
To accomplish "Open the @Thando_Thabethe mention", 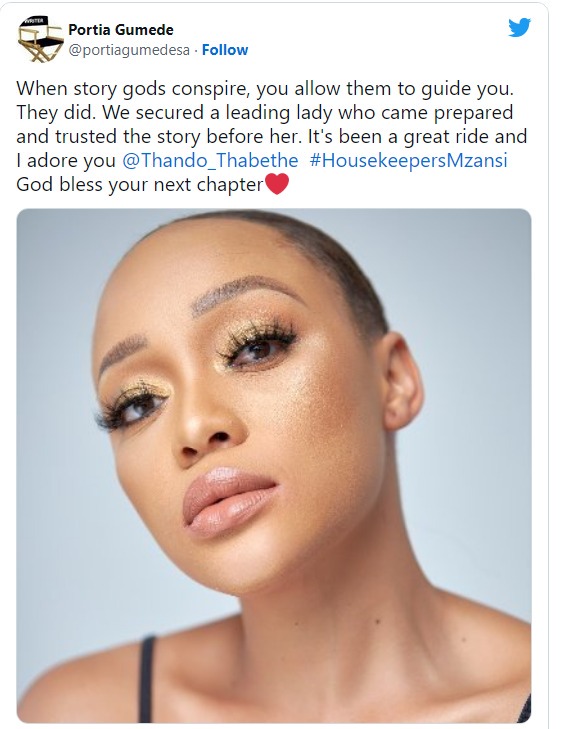I will point(210,160).
